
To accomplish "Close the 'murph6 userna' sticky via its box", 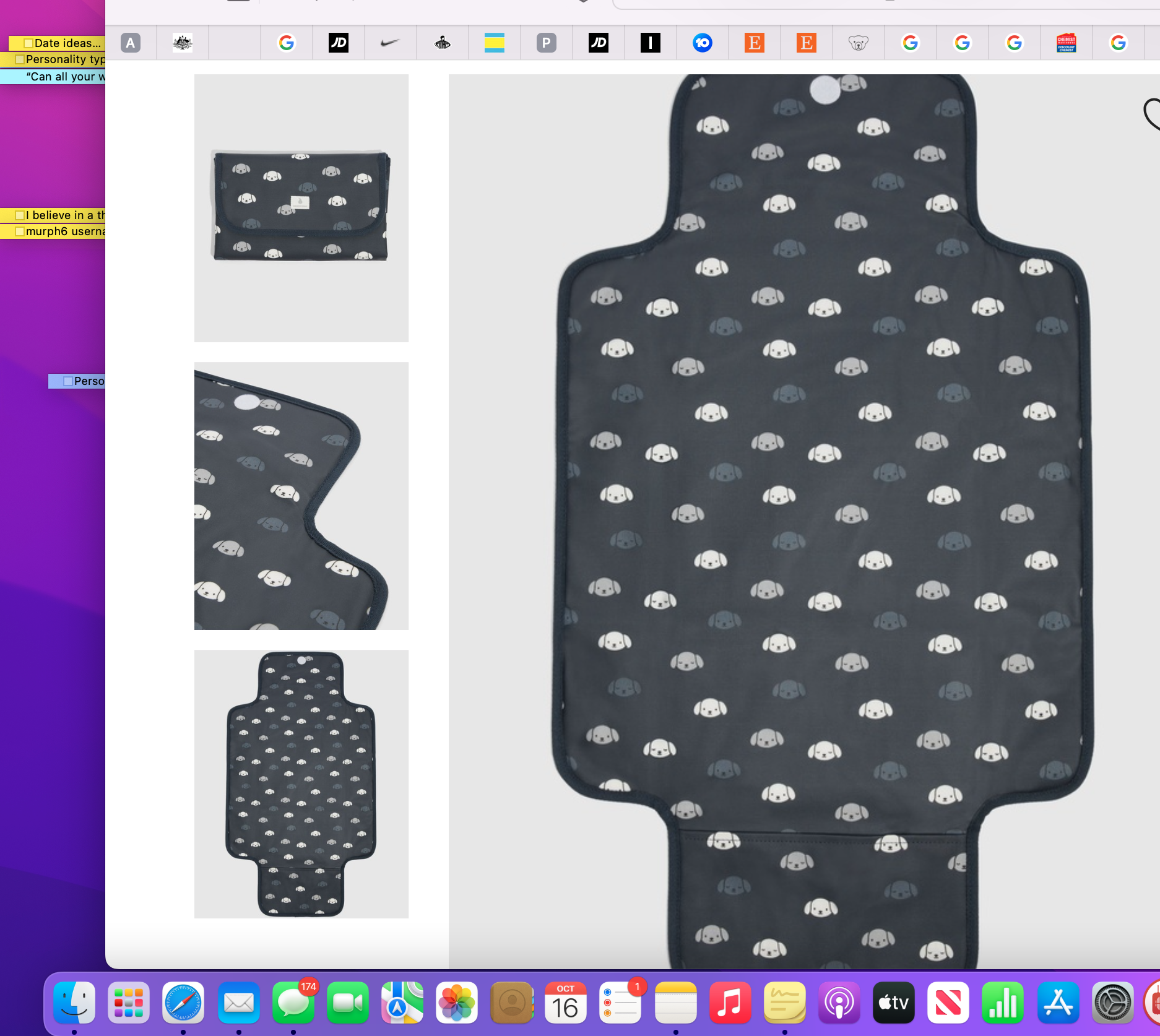I will (20, 231).
